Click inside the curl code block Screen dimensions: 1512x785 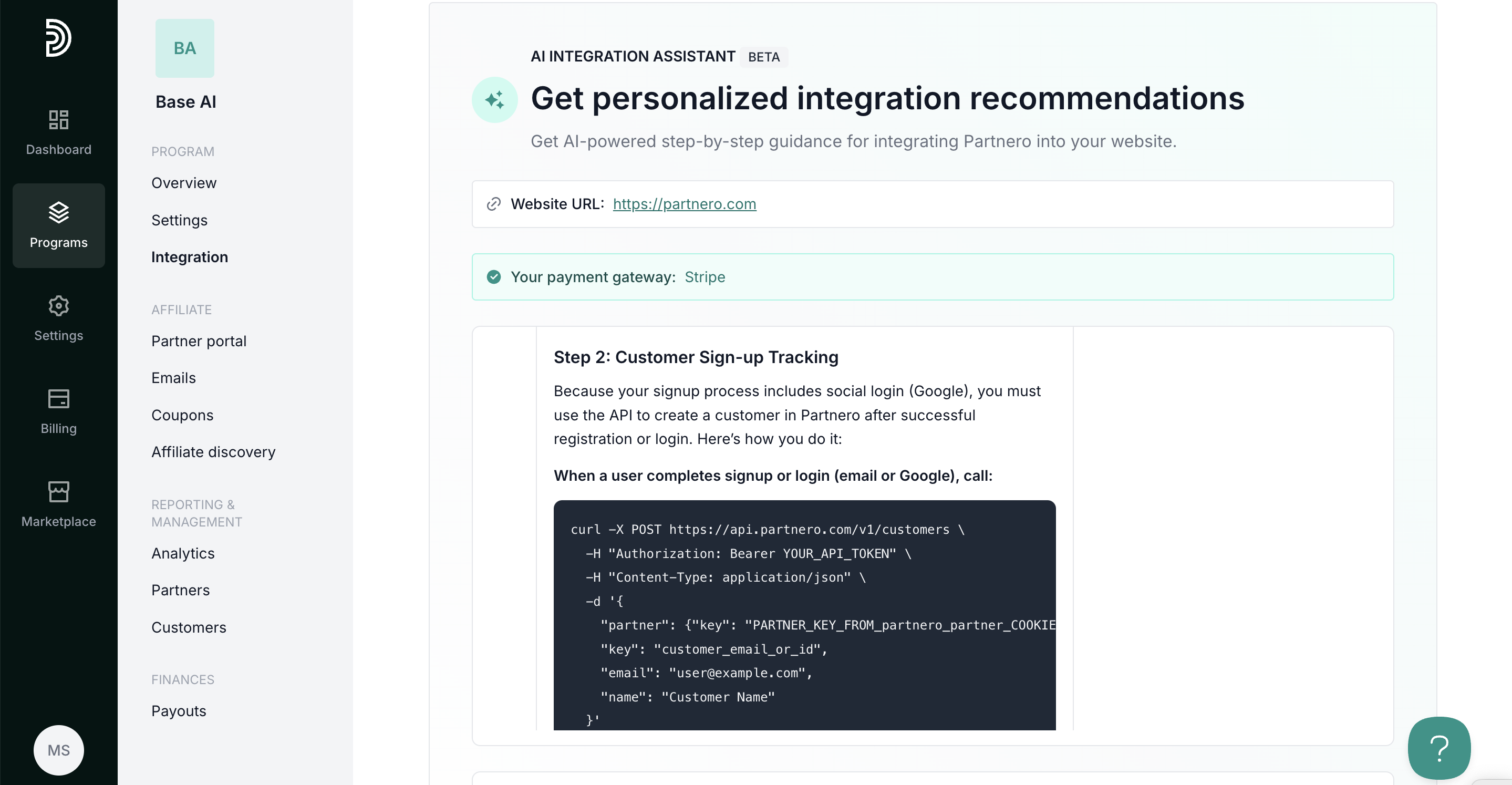[805, 615]
